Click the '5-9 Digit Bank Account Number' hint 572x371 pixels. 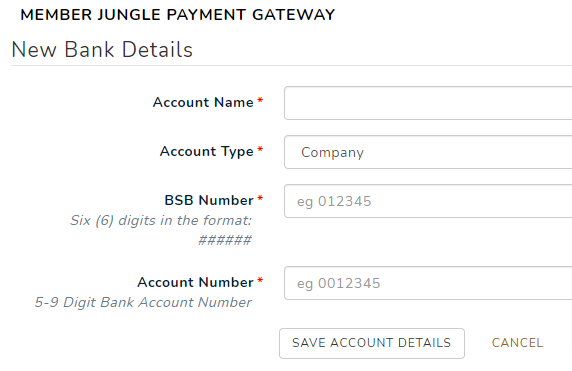[x=143, y=303]
